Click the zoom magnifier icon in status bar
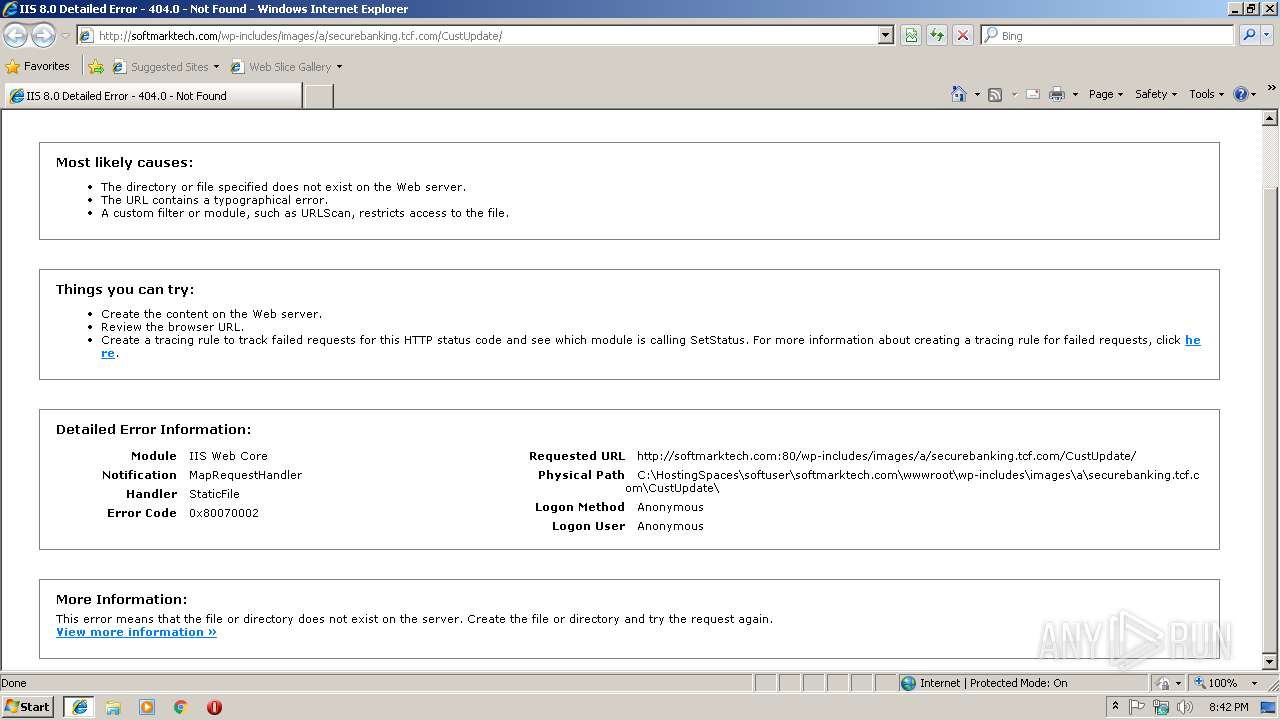 click(1200, 683)
